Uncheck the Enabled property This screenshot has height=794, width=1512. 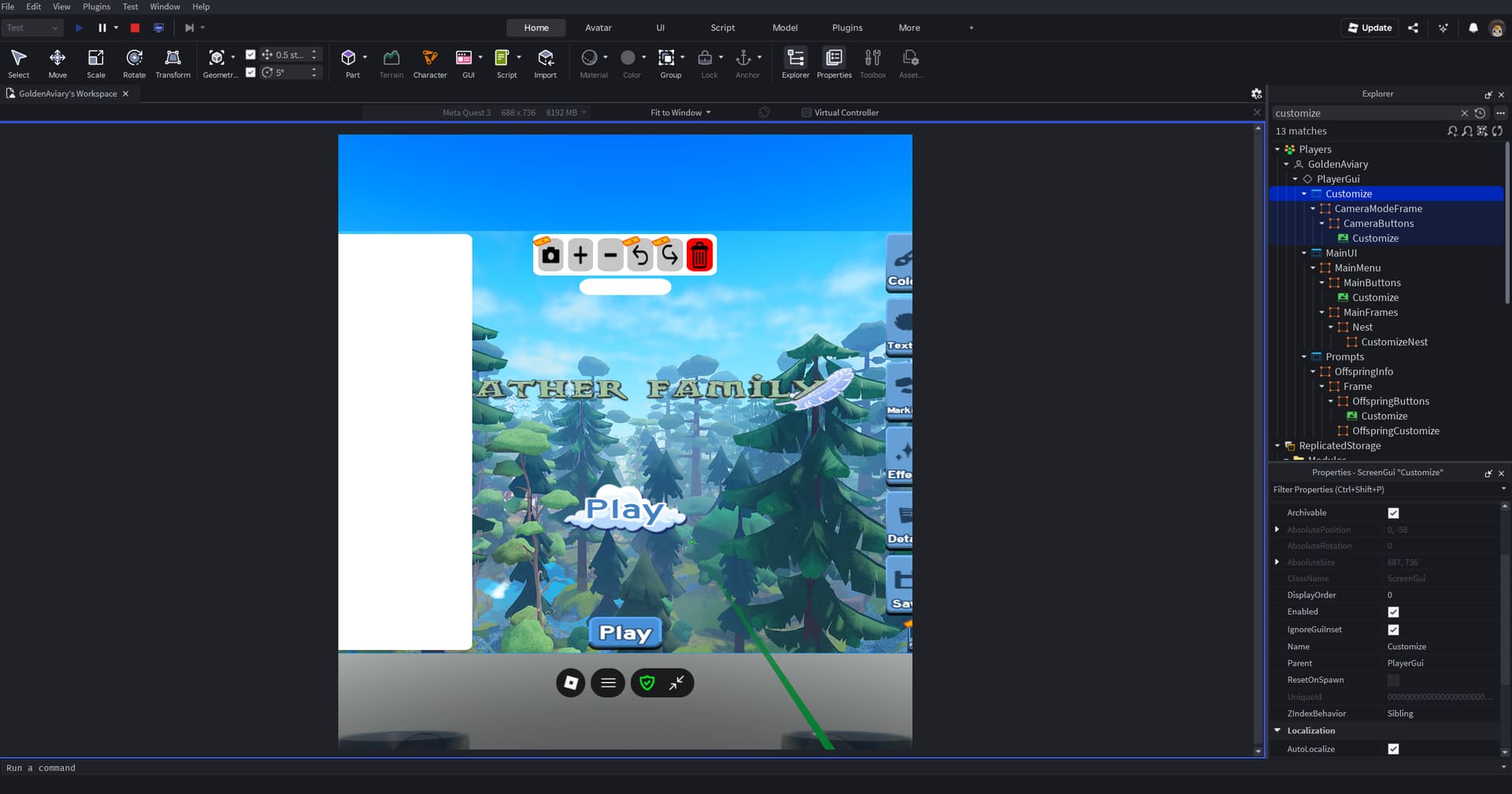pos(1393,612)
